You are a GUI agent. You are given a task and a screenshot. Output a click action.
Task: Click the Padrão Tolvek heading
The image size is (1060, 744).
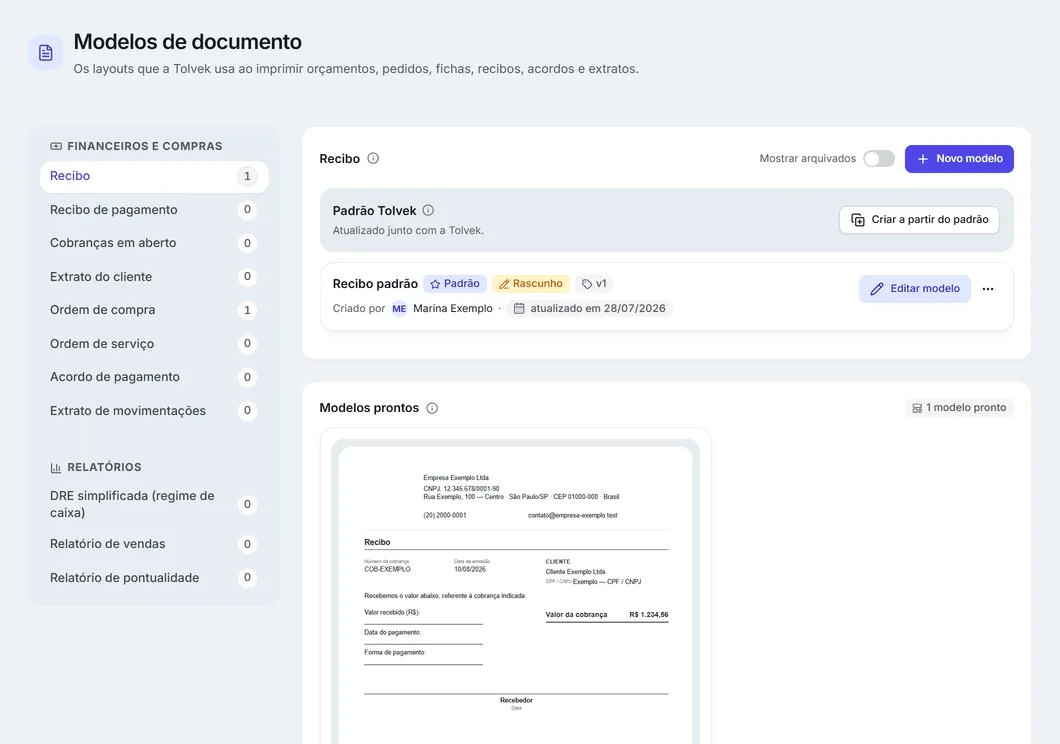pyautogui.click(x=375, y=211)
